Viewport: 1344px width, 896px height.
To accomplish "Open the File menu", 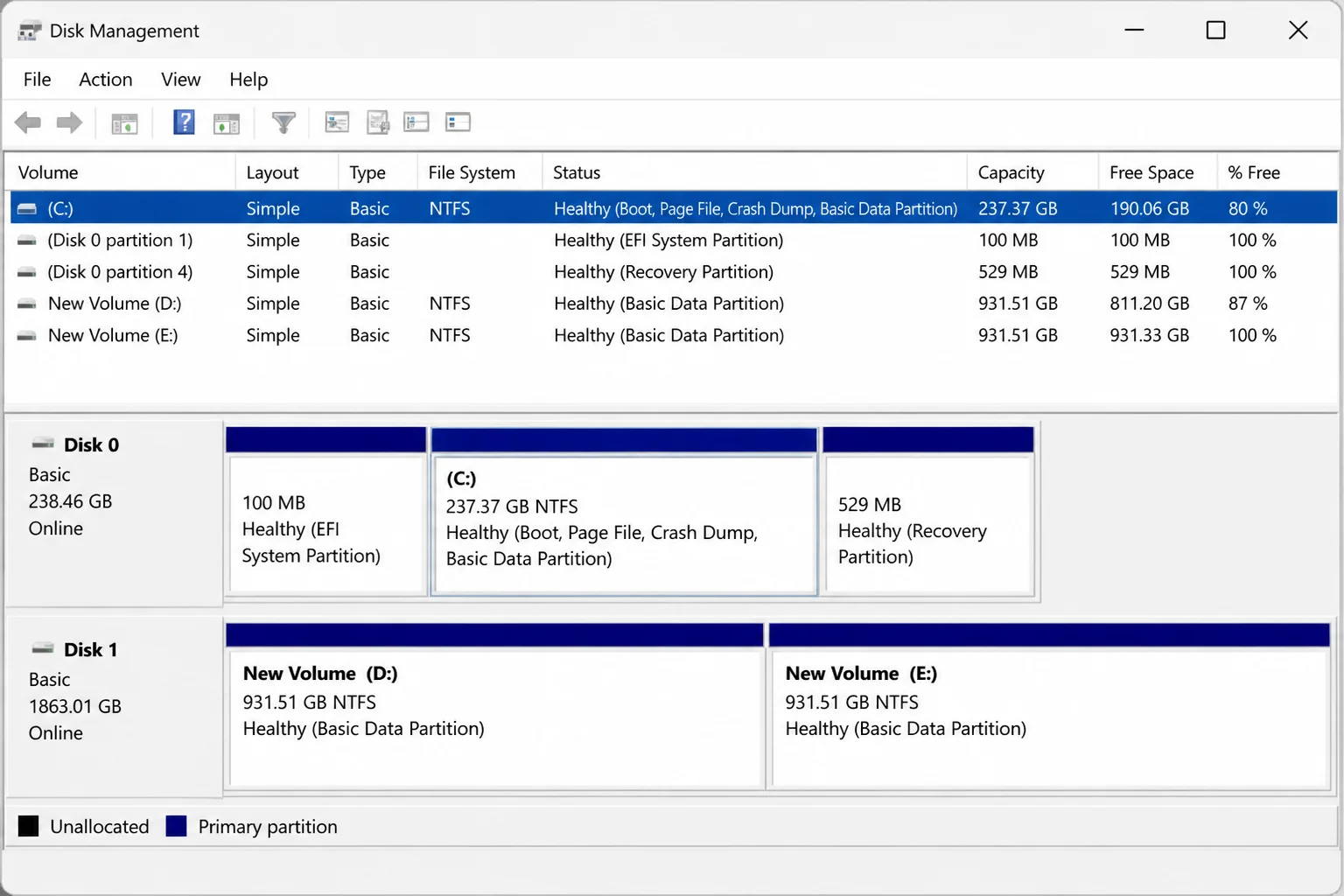I will [37, 80].
